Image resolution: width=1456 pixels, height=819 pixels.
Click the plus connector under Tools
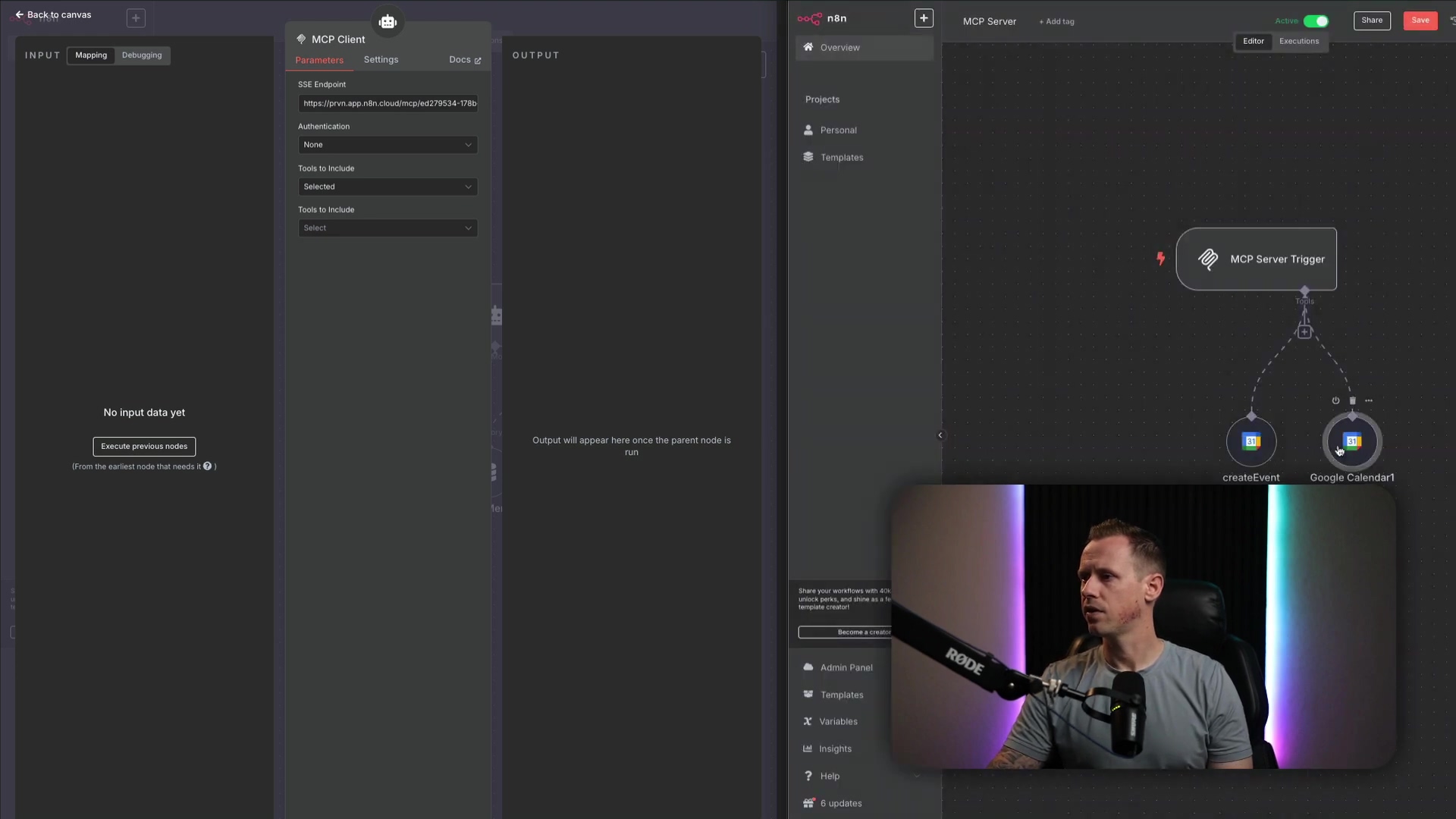pyautogui.click(x=1304, y=332)
